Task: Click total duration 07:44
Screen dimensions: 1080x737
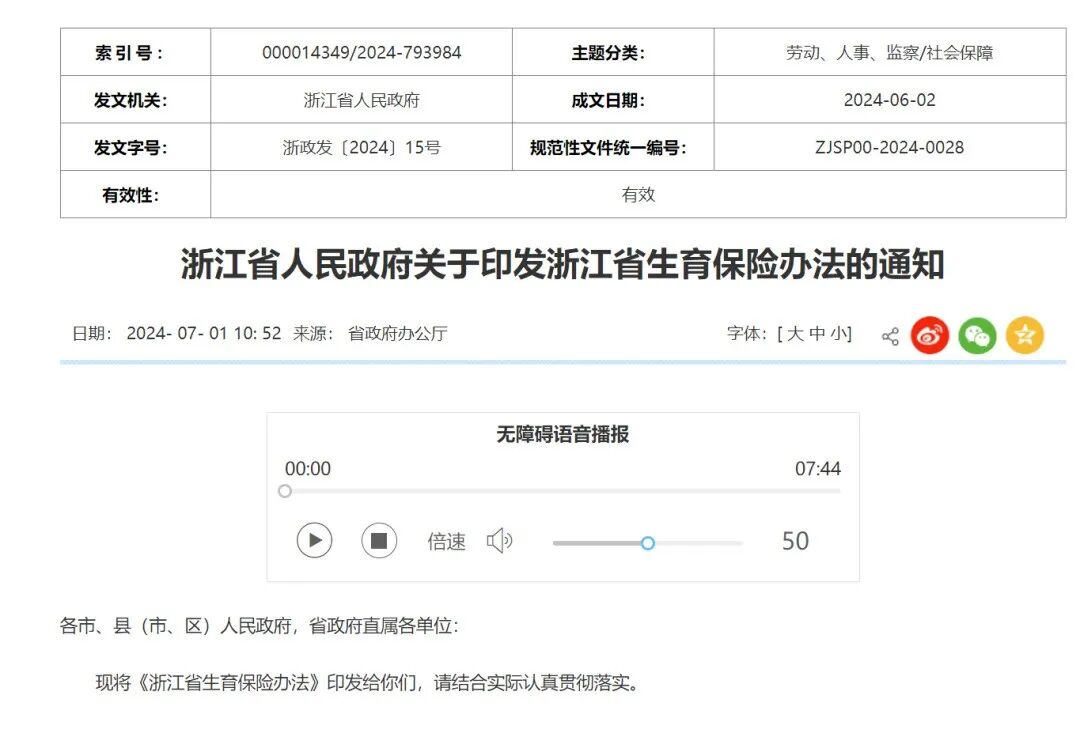Action: click(818, 468)
